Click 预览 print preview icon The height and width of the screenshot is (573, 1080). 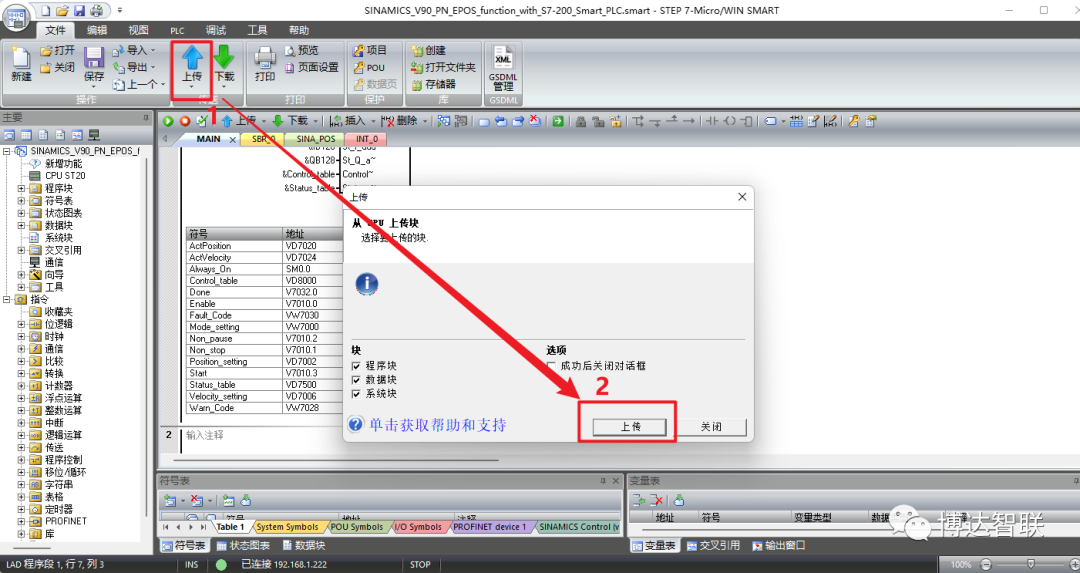point(290,50)
